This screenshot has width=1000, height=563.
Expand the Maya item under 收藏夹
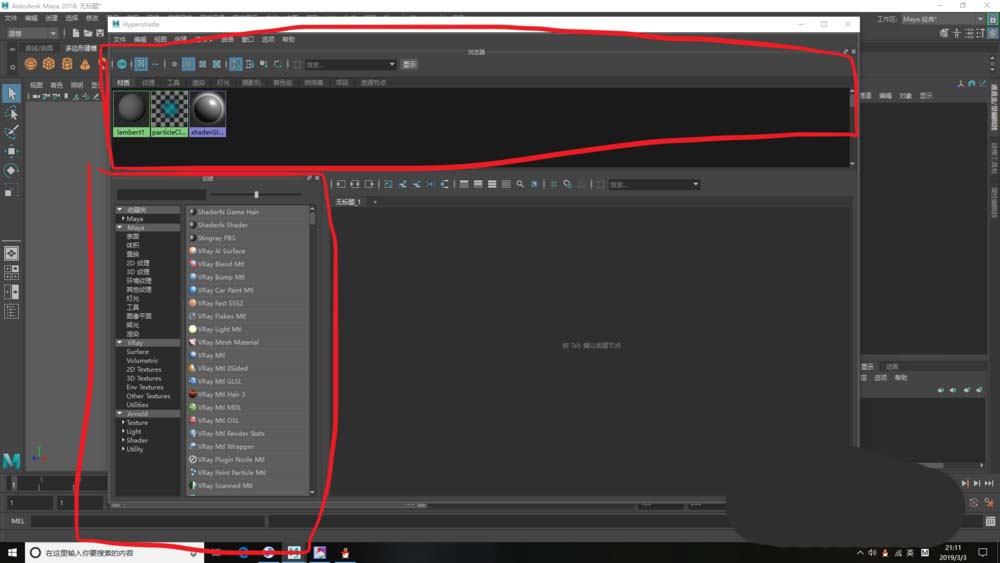pyautogui.click(x=123, y=219)
